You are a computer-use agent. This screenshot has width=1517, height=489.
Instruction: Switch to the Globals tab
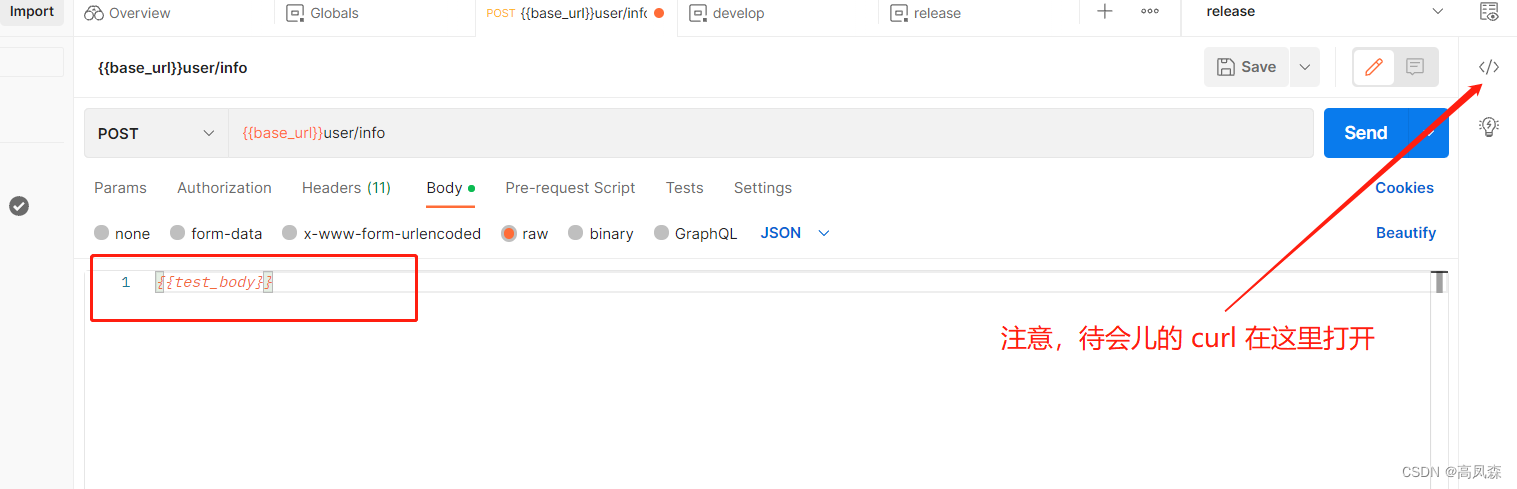pyautogui.click(x=322, y=13)
